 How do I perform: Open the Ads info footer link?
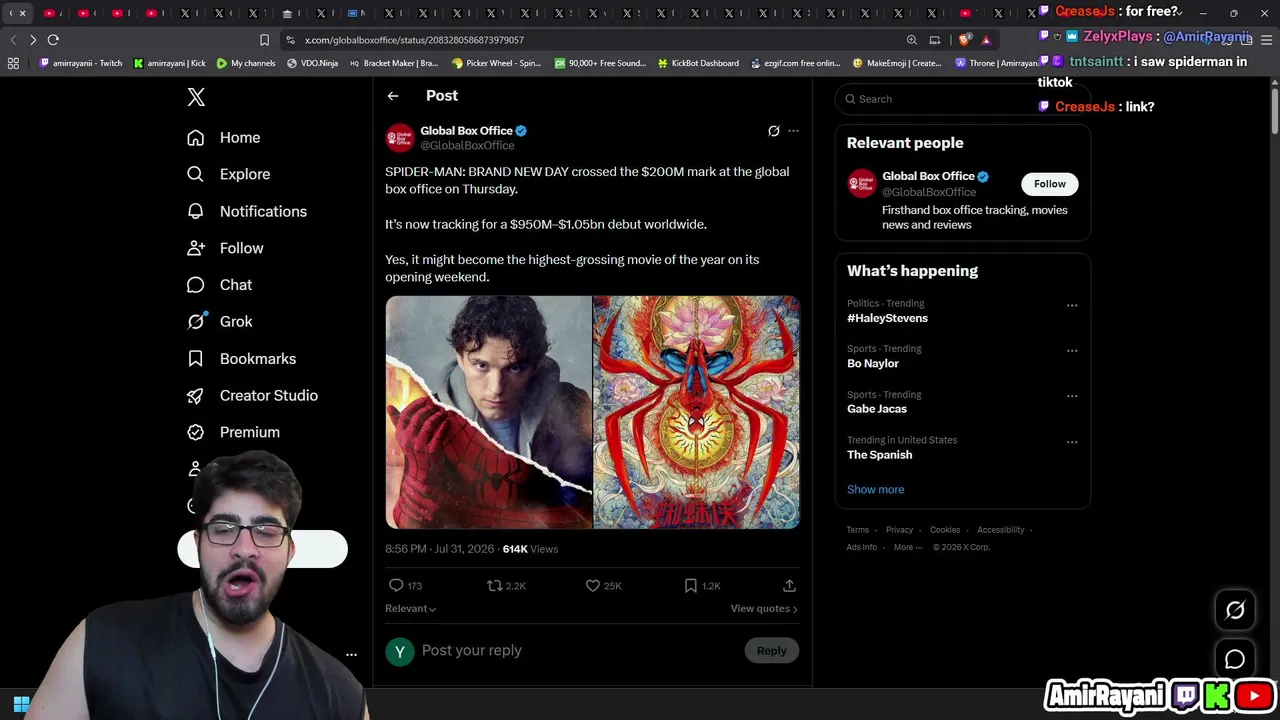861,548
